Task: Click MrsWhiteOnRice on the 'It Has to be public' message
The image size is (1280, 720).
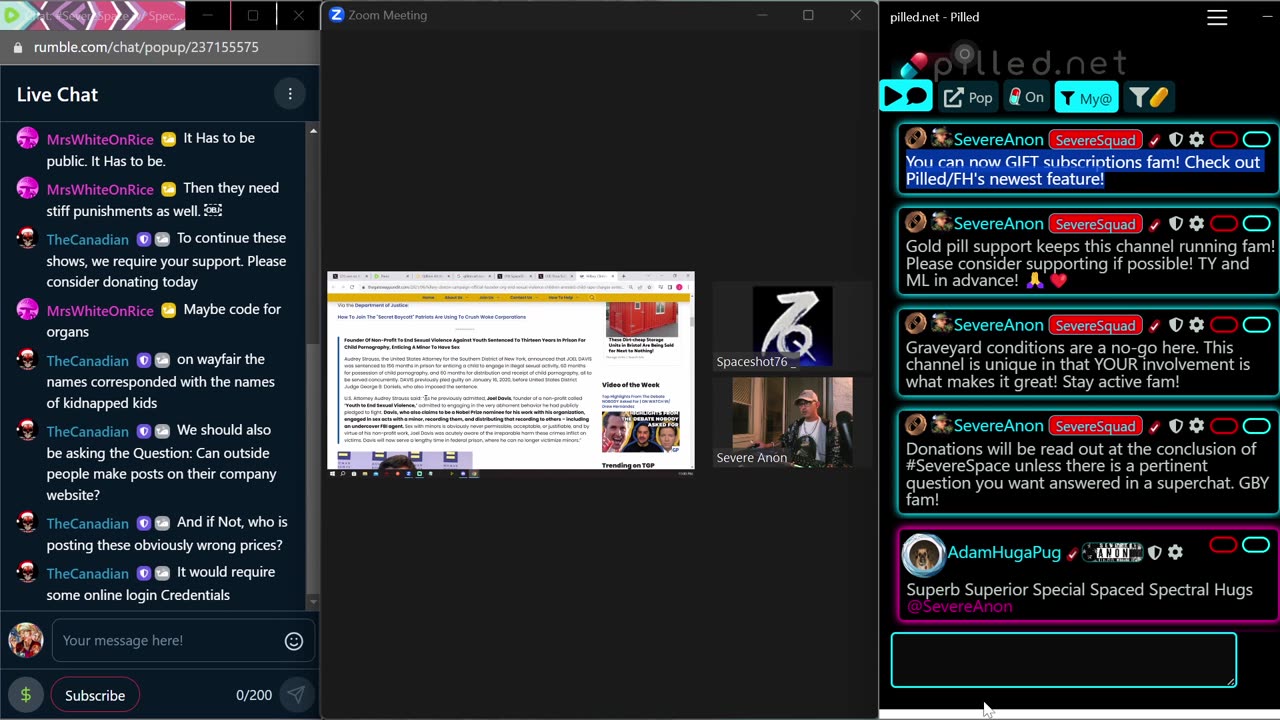Action: 100,139
